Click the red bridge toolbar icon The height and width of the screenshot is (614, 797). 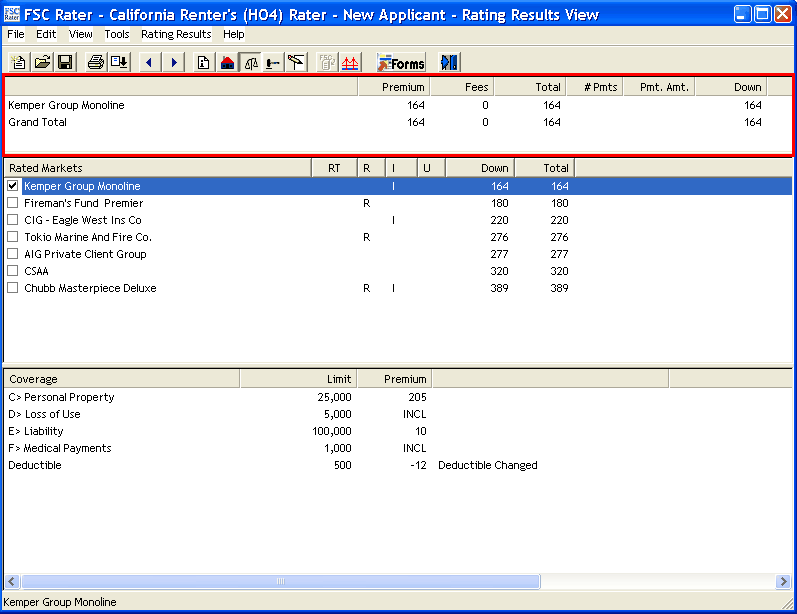pos(350,63)
